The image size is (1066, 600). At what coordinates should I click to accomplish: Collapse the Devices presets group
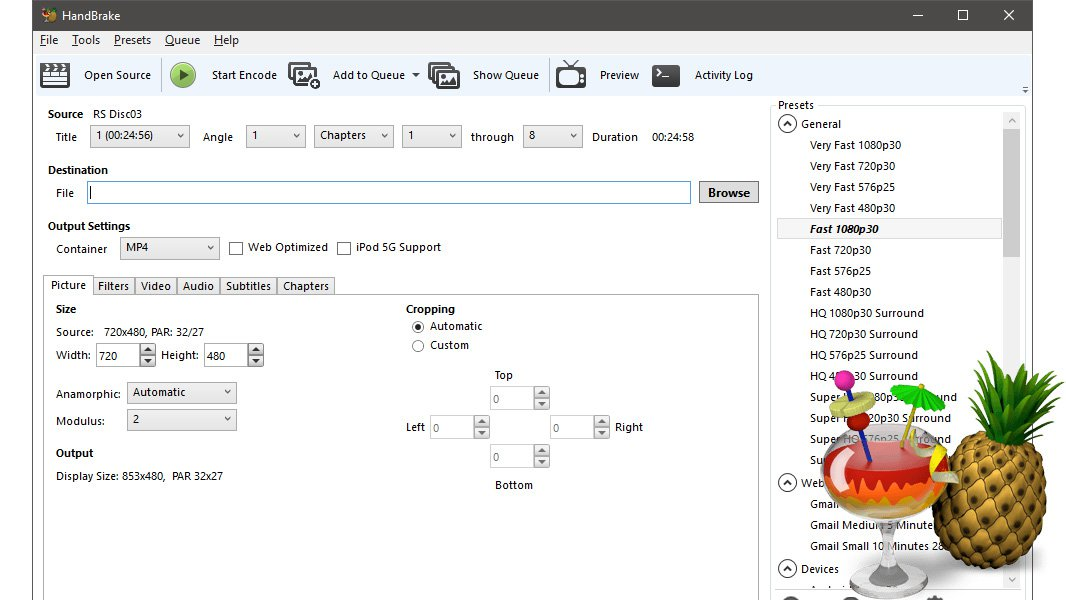click(x=787, y=569)
